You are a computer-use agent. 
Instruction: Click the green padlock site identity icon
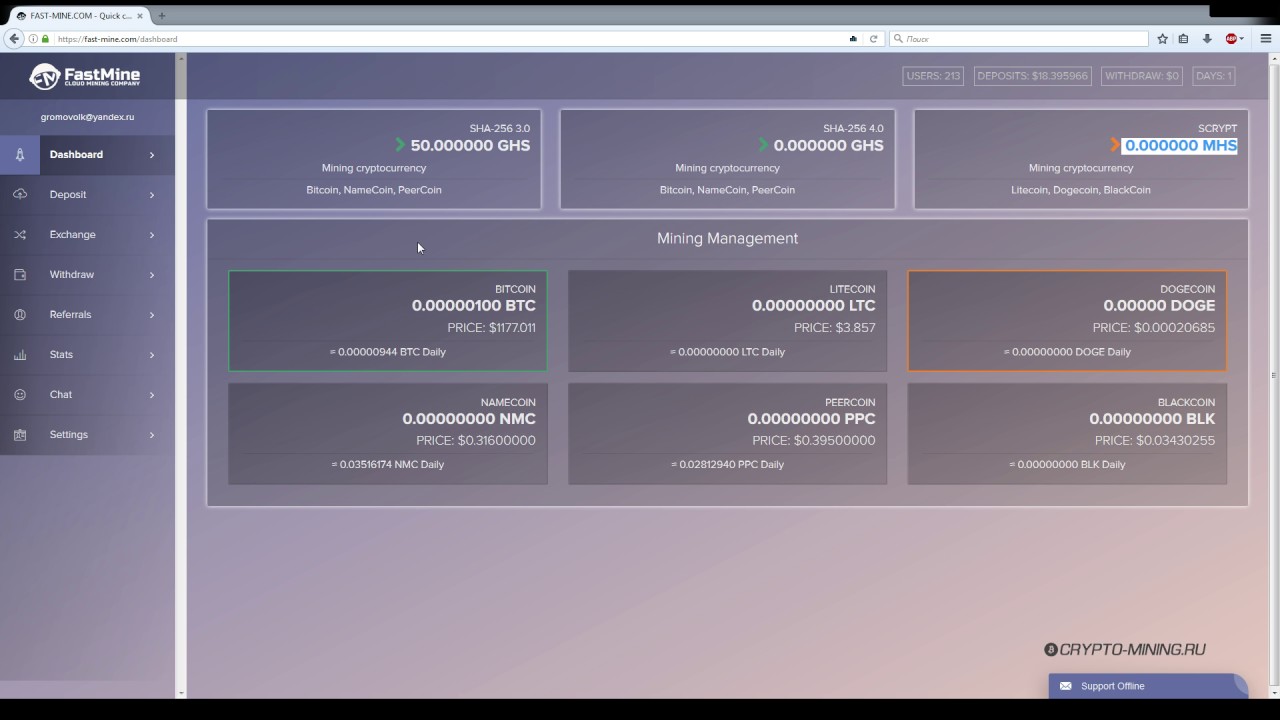45,39
